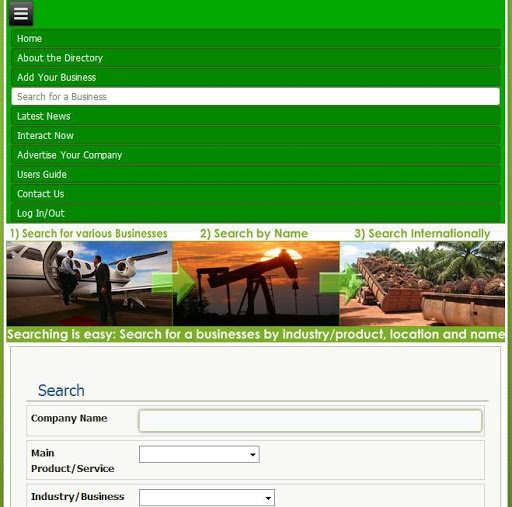The image size is (512, 507).
Task: Click the Log In/Out menu item
Action: (x=256, y=213)
